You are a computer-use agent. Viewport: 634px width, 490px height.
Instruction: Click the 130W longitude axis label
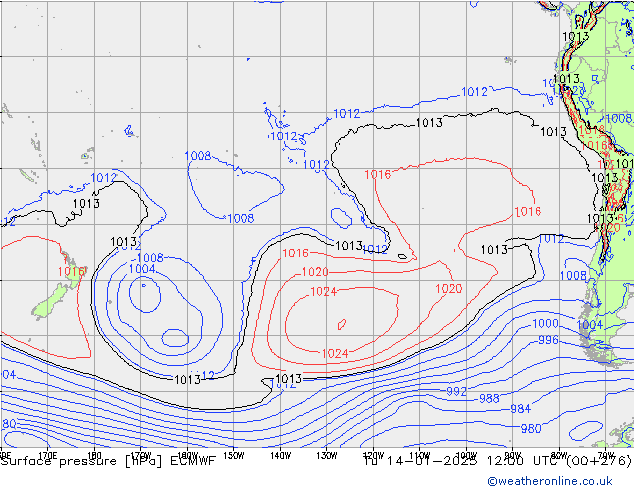327,456
